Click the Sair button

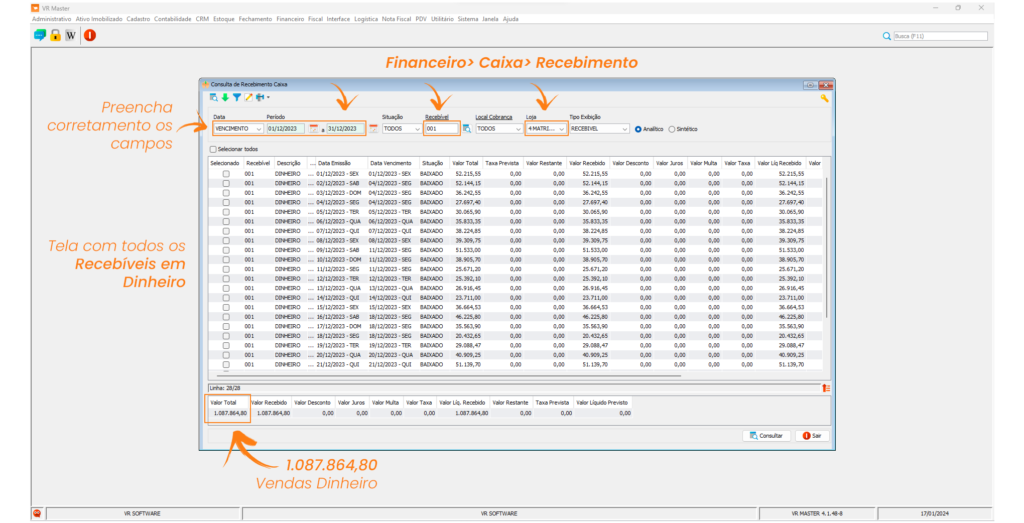tap(812, 436)
